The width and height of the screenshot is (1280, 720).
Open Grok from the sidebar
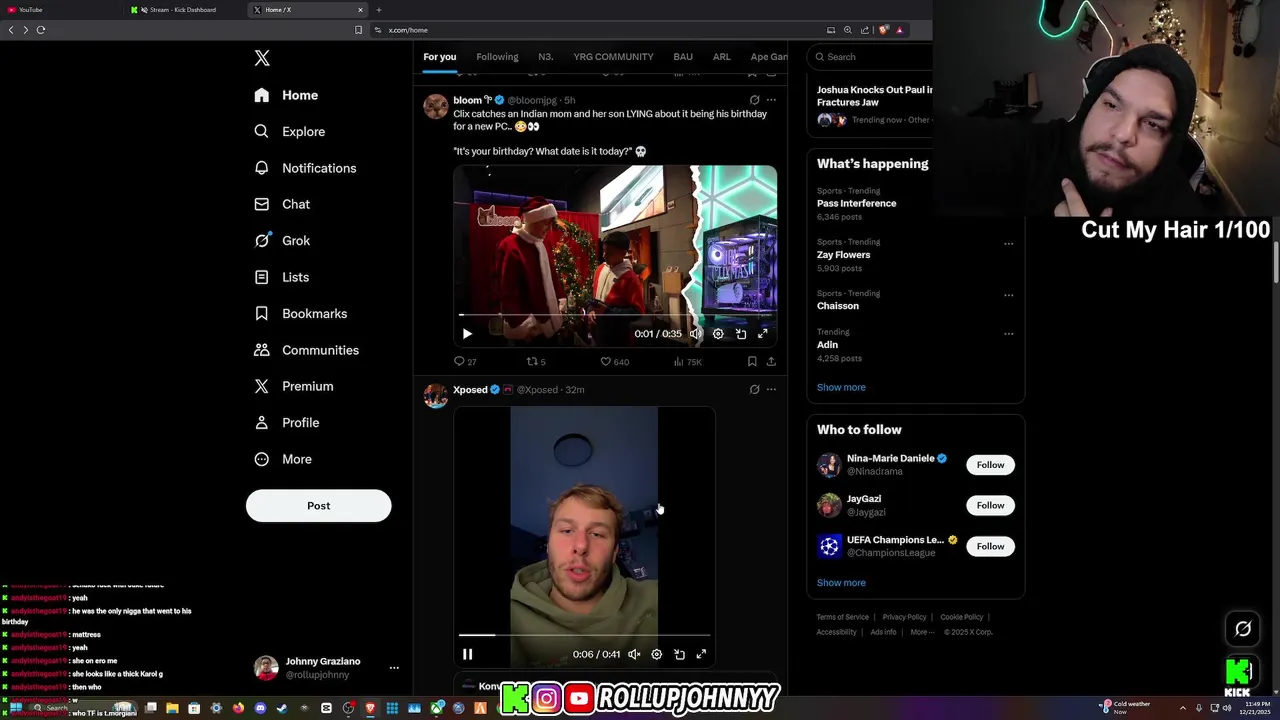(282, 240)
